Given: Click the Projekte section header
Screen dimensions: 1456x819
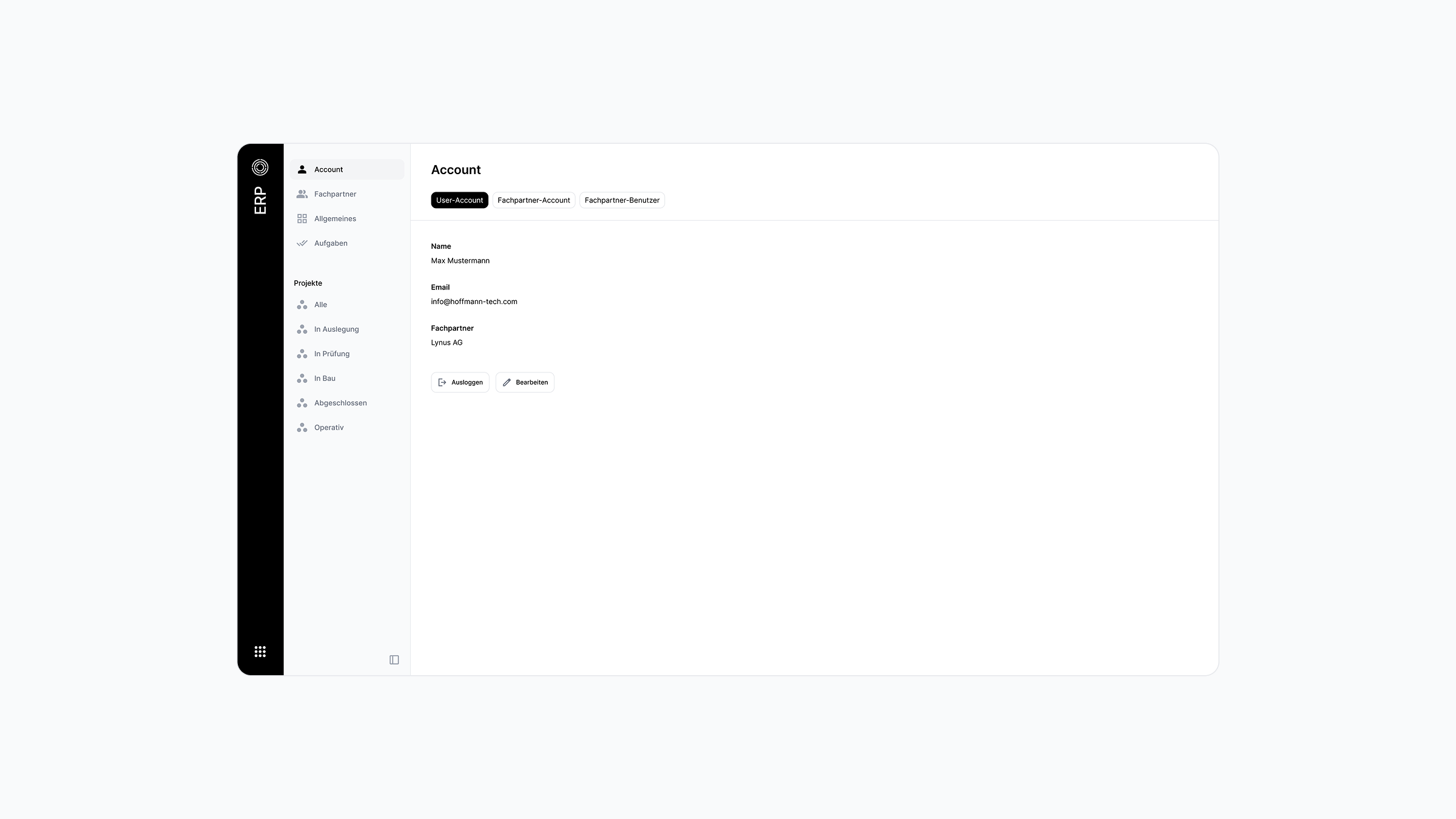Looking at the screenshot, I should click(308, 283).
